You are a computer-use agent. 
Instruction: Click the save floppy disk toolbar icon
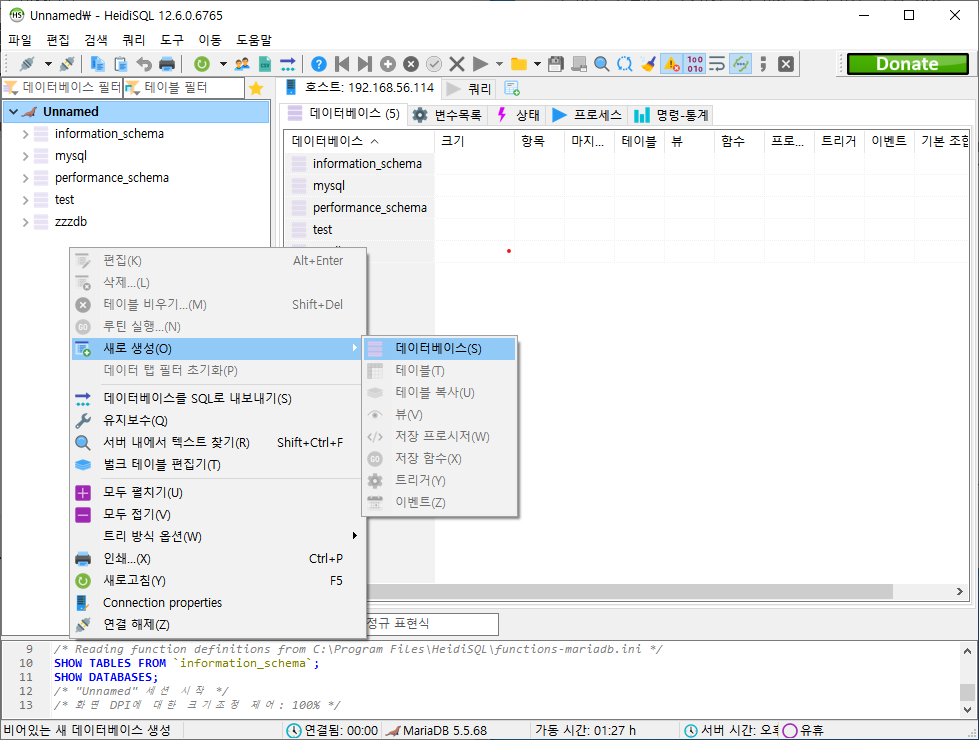pos(556,64)
